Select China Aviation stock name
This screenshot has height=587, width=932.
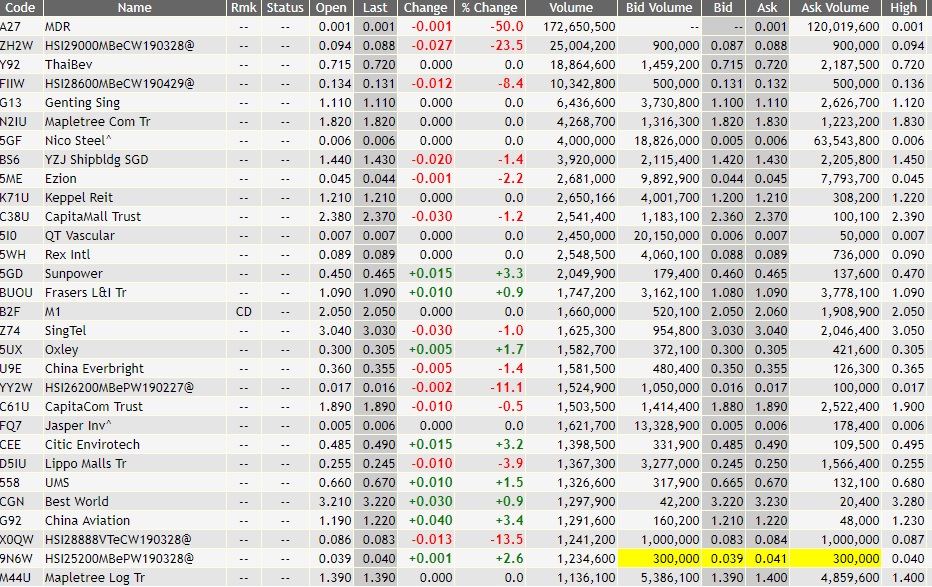(x=87, y=521)
